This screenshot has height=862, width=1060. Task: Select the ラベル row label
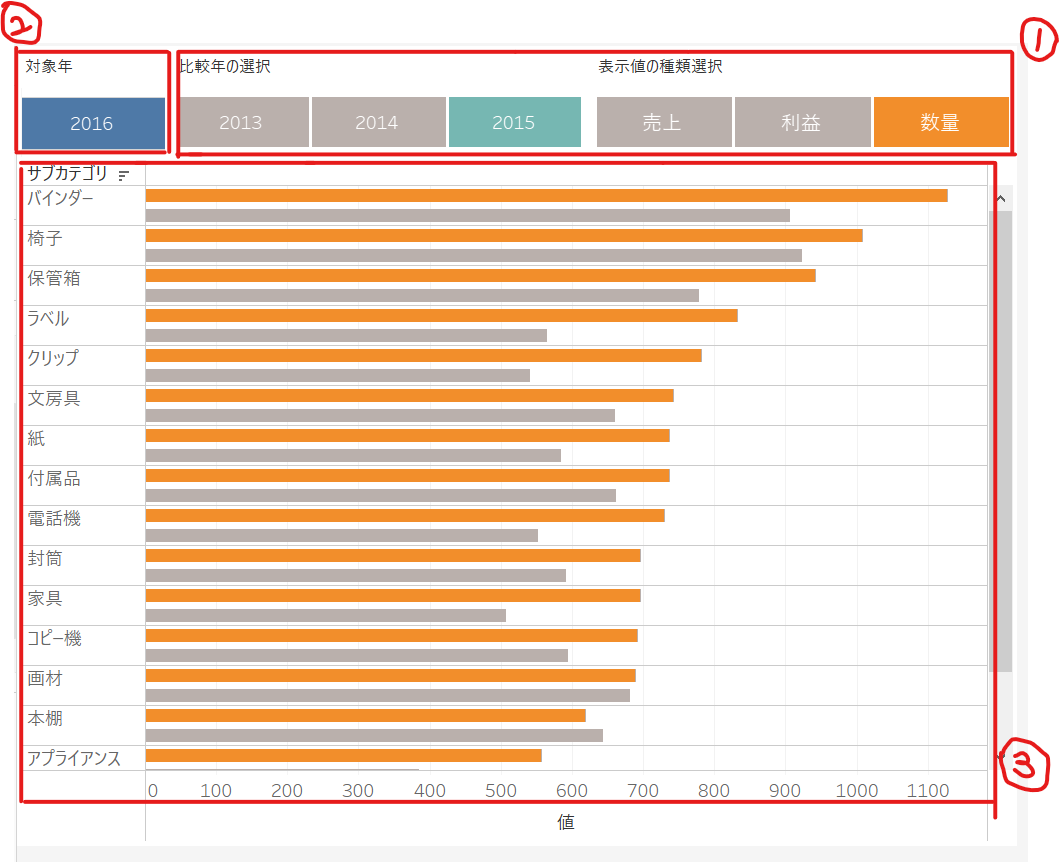(x=47, y=318)
